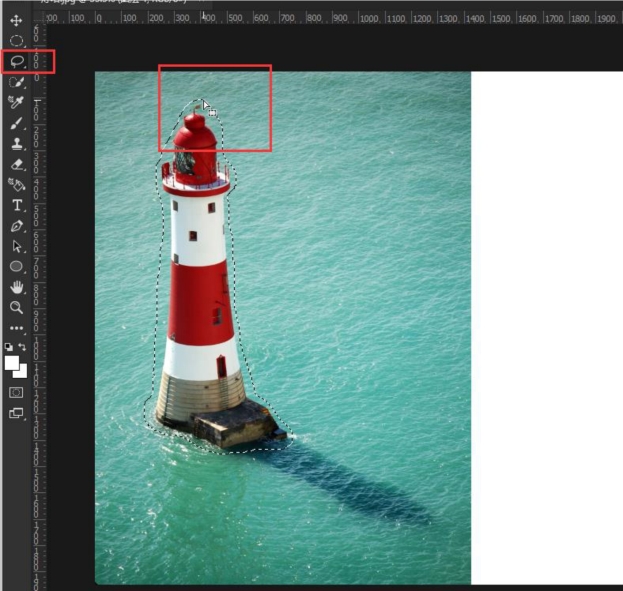Select the Hand tool
This screenshot has width=623, height=591.
coord(17,287)
